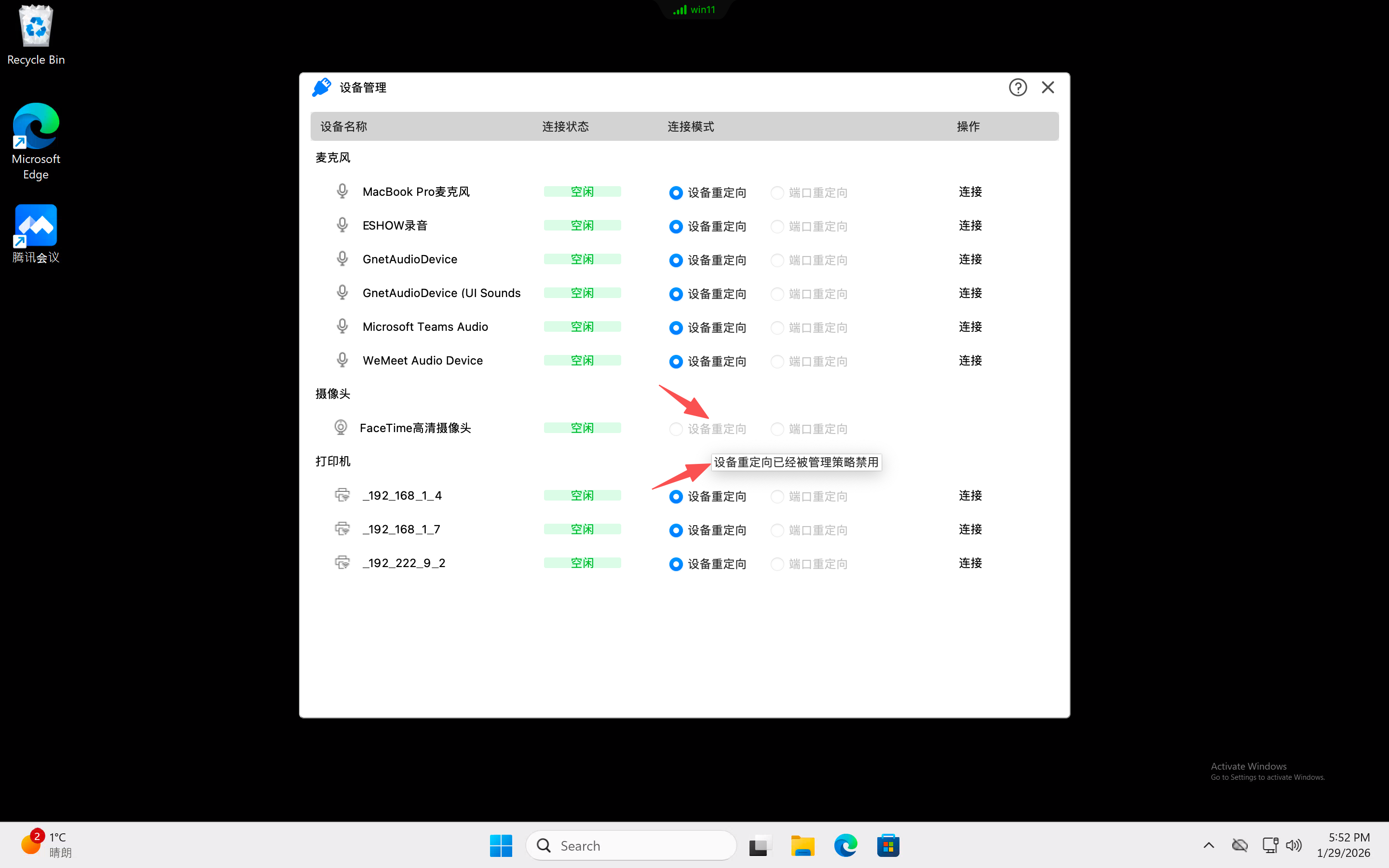Open File Explorer from the taskbar
This screenshot has height=868, width=1389.
[x=803, y=845]
